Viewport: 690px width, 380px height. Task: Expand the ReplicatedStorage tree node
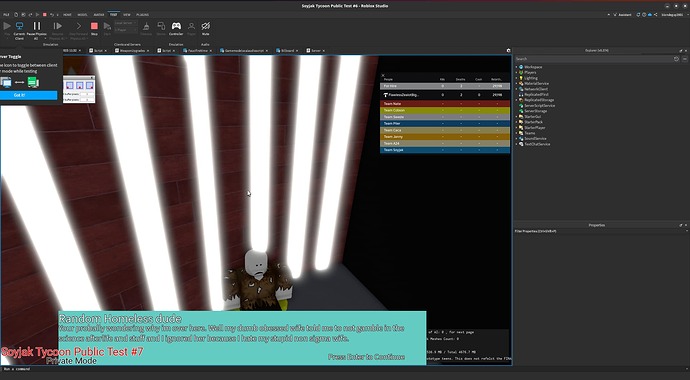pyautogui.click(x=517, y=100)
